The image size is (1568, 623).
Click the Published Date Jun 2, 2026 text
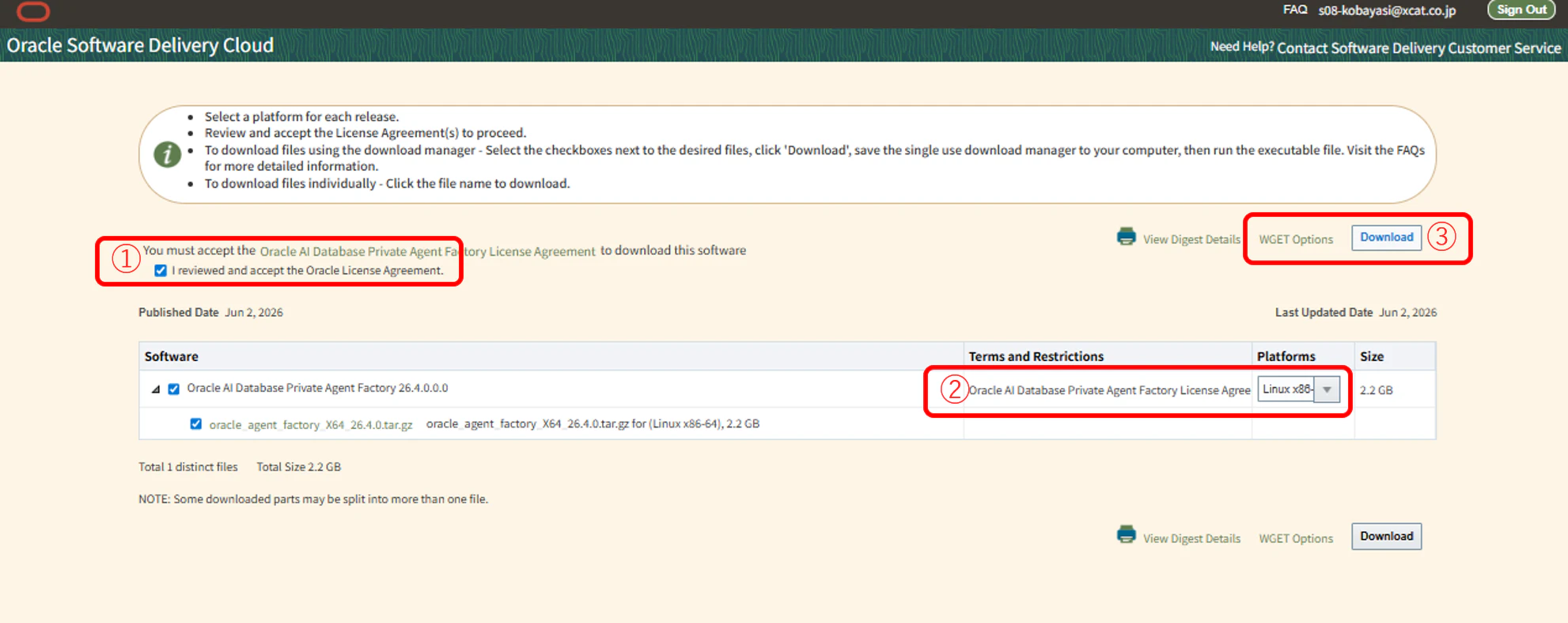[x=210, y=313]
